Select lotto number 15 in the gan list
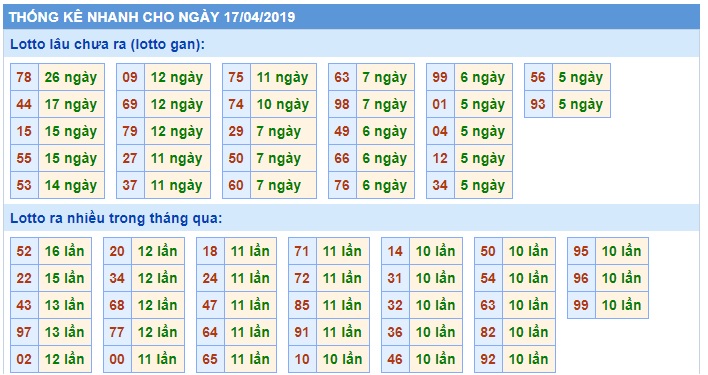 coord(24,131)
